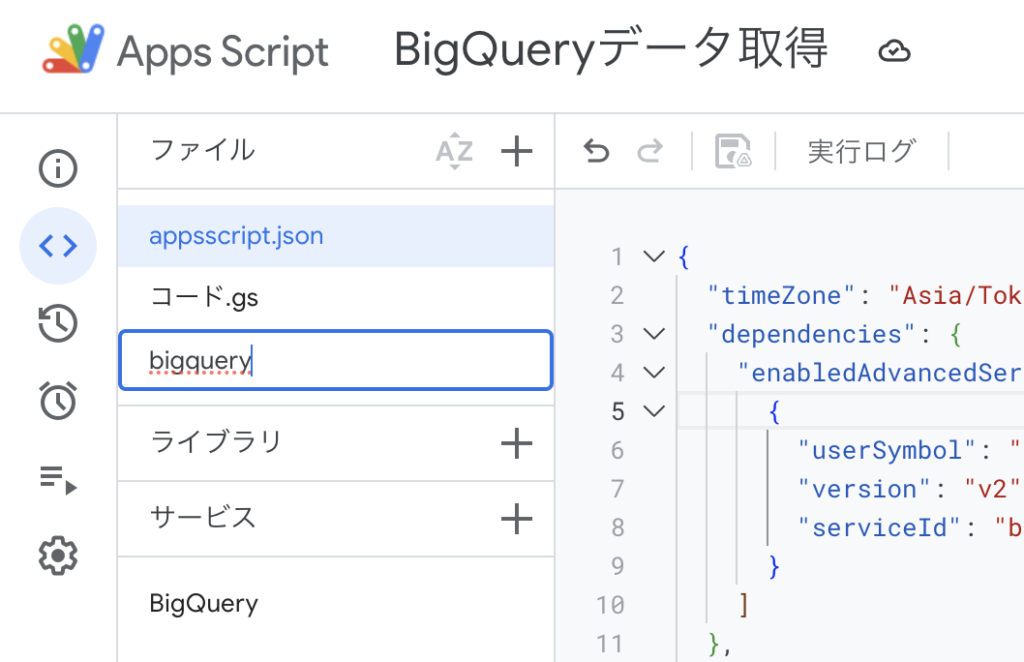
Task: Open the Triggers alarm clock icon
Action: click(58, 400)
